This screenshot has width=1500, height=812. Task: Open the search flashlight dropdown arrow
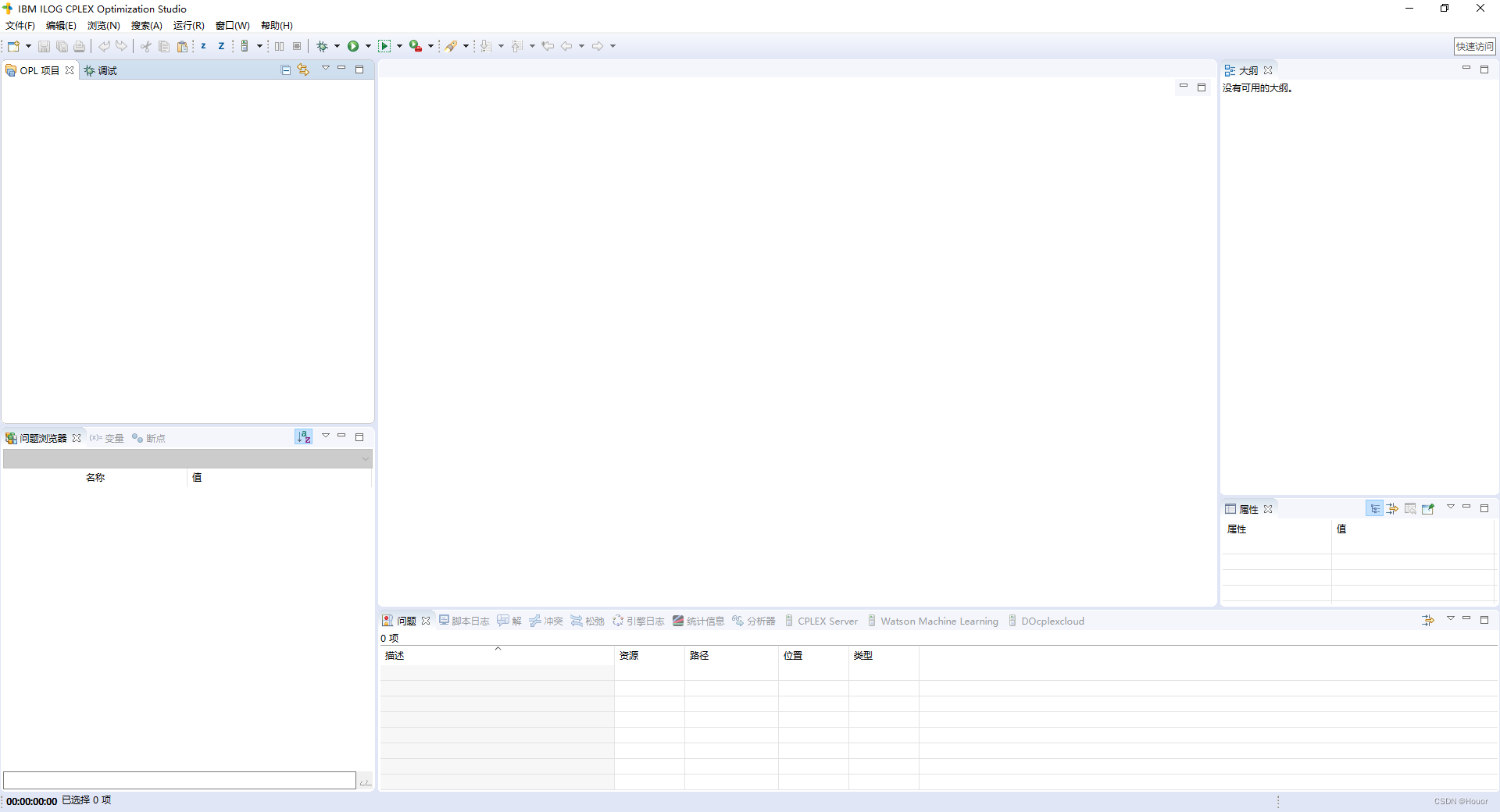click(466, 46)
